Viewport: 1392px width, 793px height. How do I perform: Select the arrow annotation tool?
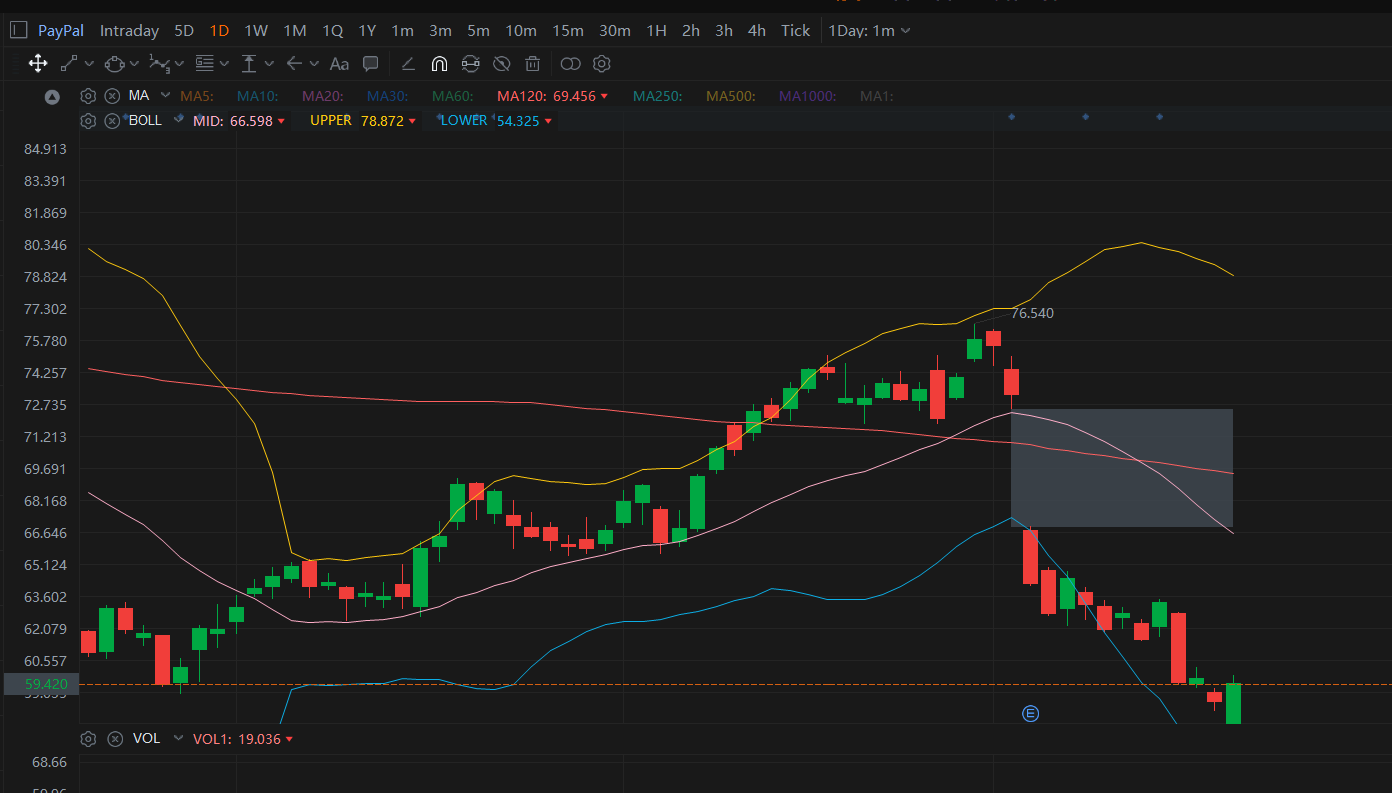(x=294, y=64)
